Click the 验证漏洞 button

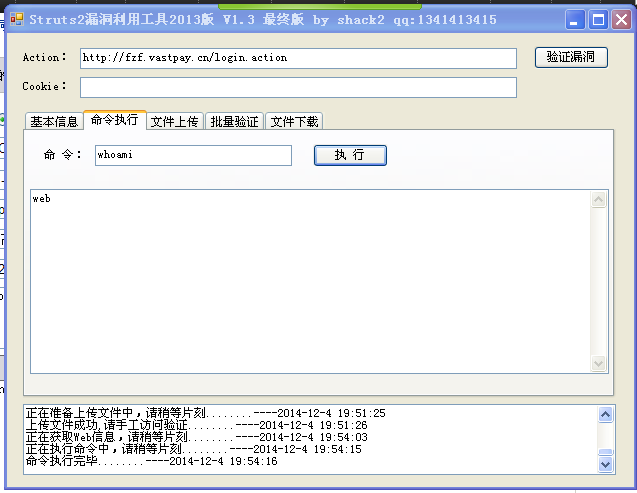[x=571, y=57]
